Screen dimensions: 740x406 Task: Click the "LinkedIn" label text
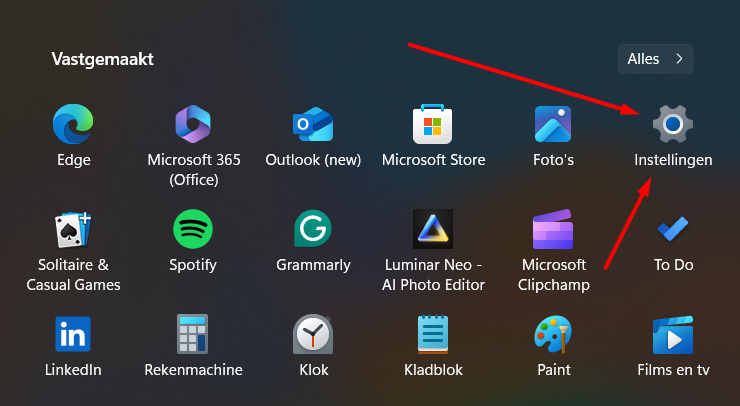pos(73,369)
